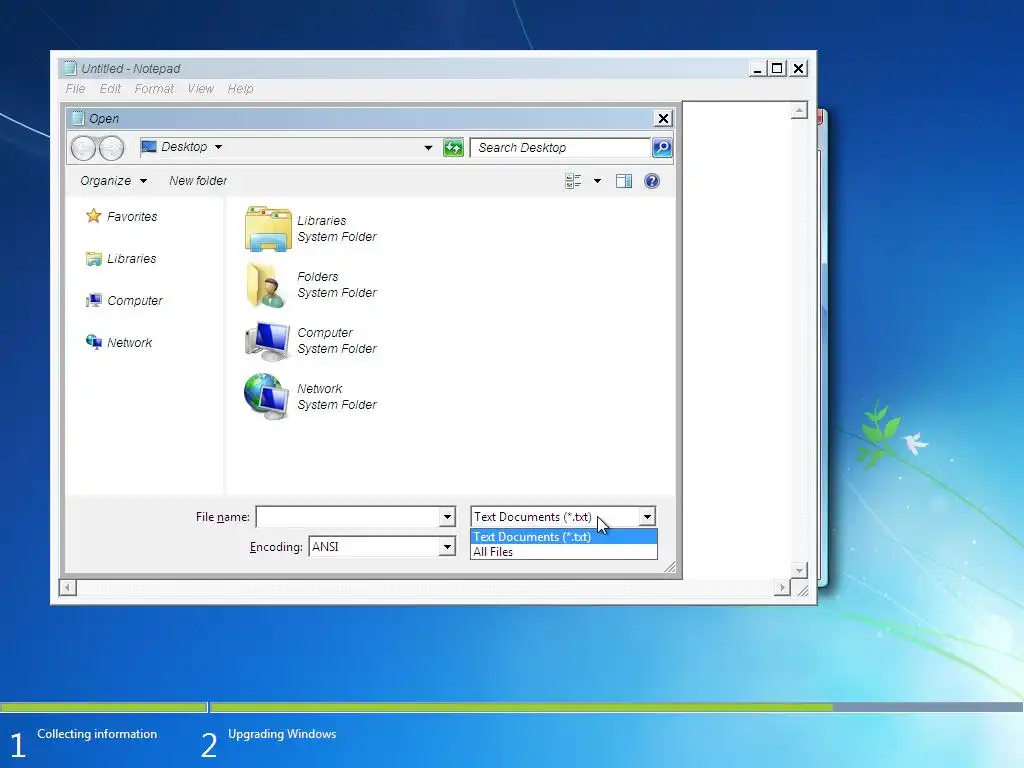Click the Forward navigation arrow in Open dialog
1024x768 pixels.
pos(112,148)
